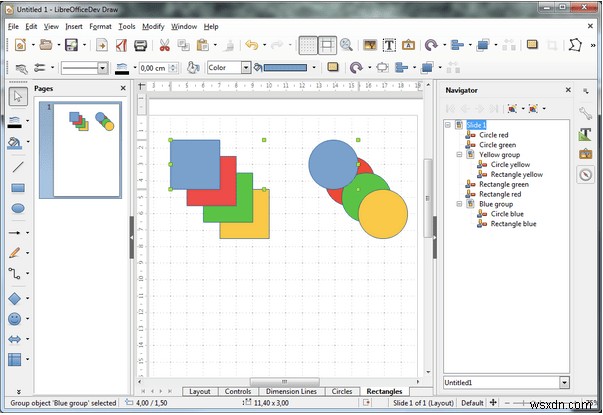
Task: Open the area fill type Color dropdown
Action: 246,68
